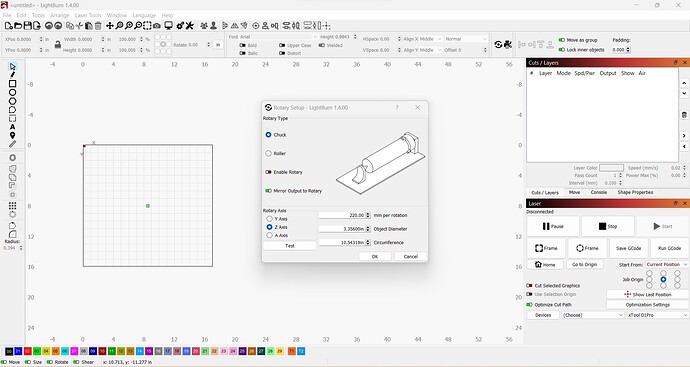Open the Start From dropdown
The width and height of the screenshot is (690, 367).
[x=667, y=264]
